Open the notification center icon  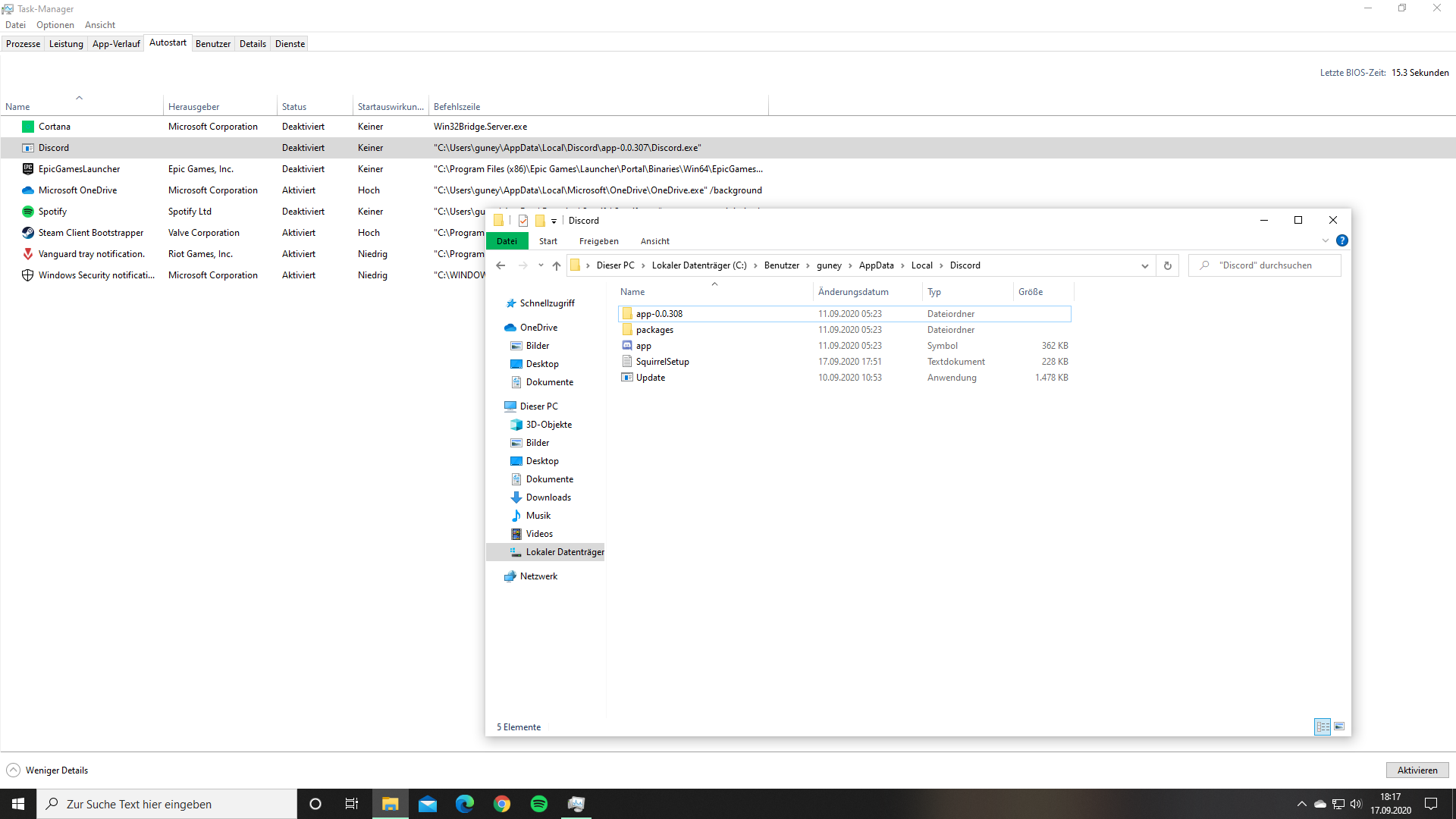(x=1431, y=804)
